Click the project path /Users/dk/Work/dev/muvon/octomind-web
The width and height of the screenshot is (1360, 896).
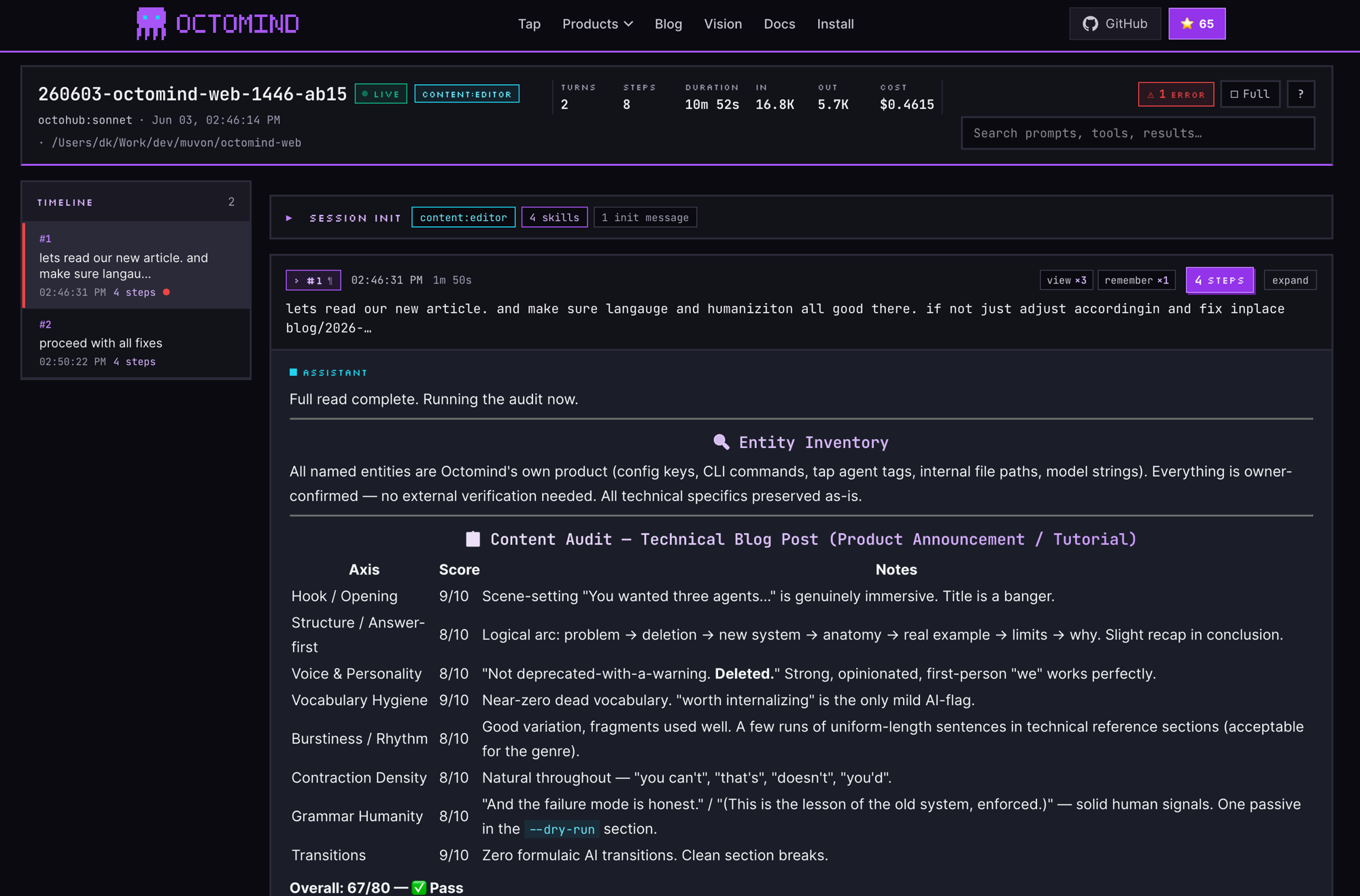point(176,143)
